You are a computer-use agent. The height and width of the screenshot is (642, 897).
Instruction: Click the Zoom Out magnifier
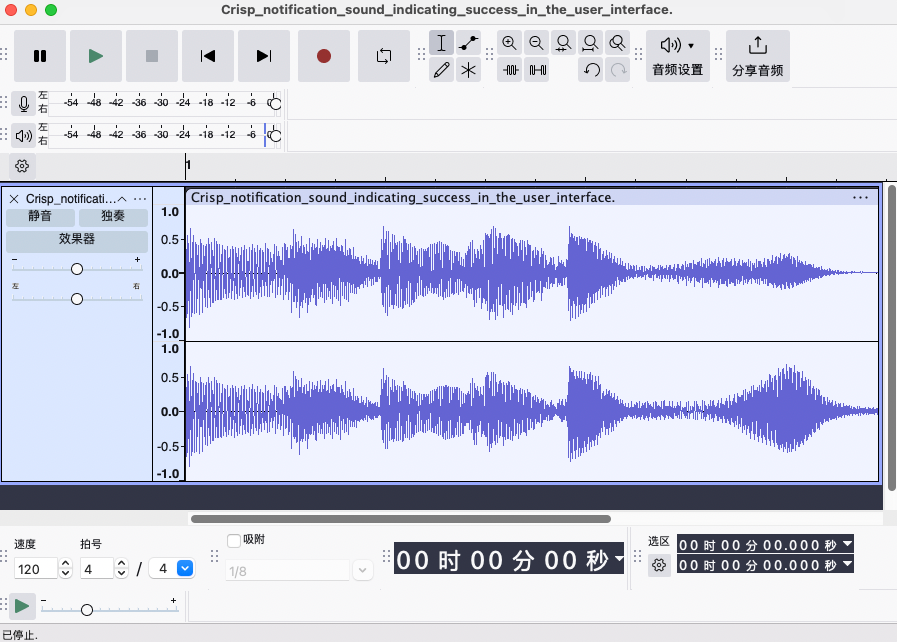pyautogui.click(x=536, y=43)
